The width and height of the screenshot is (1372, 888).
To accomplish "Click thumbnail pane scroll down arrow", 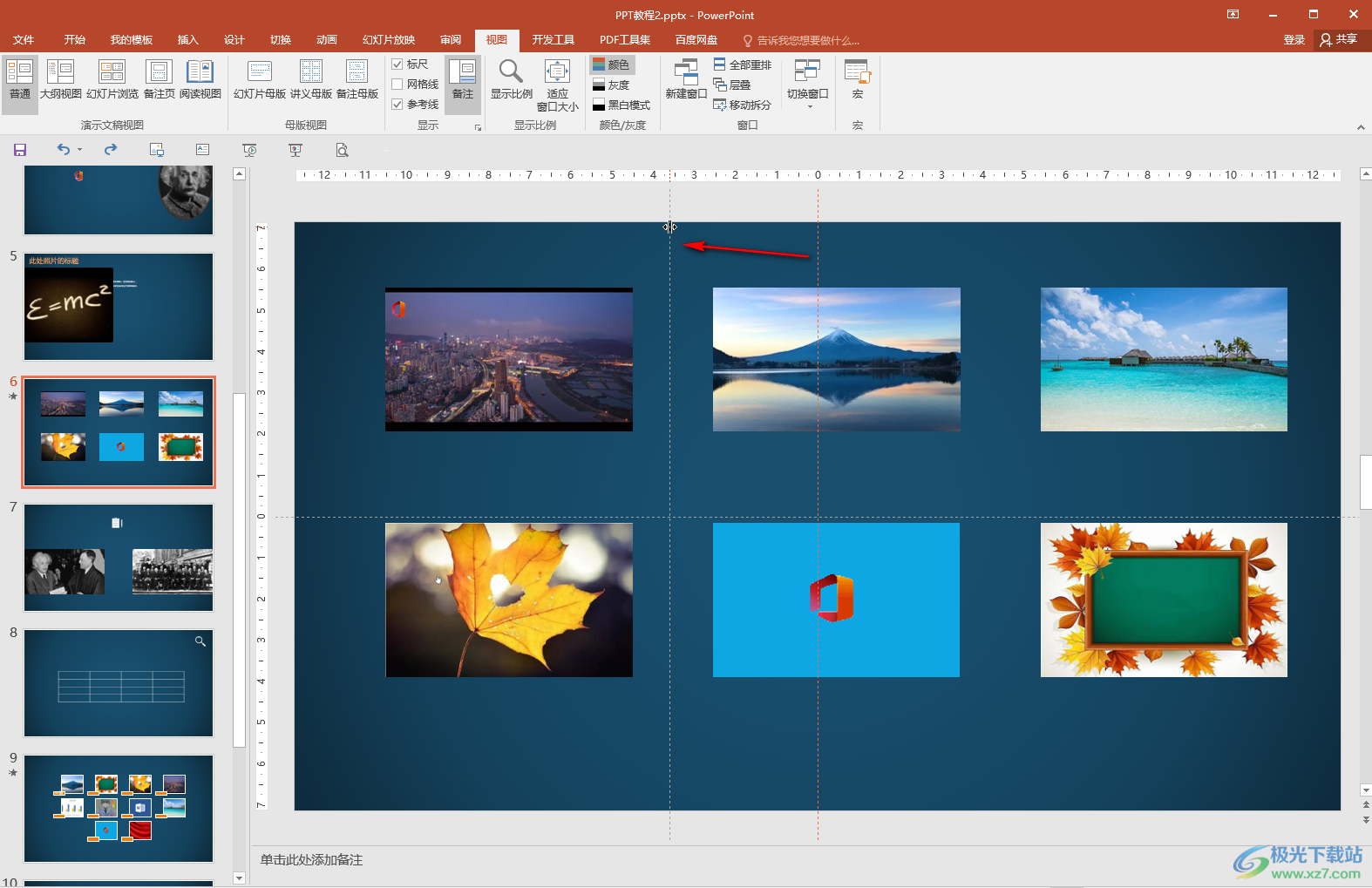I will pos(240,878).
